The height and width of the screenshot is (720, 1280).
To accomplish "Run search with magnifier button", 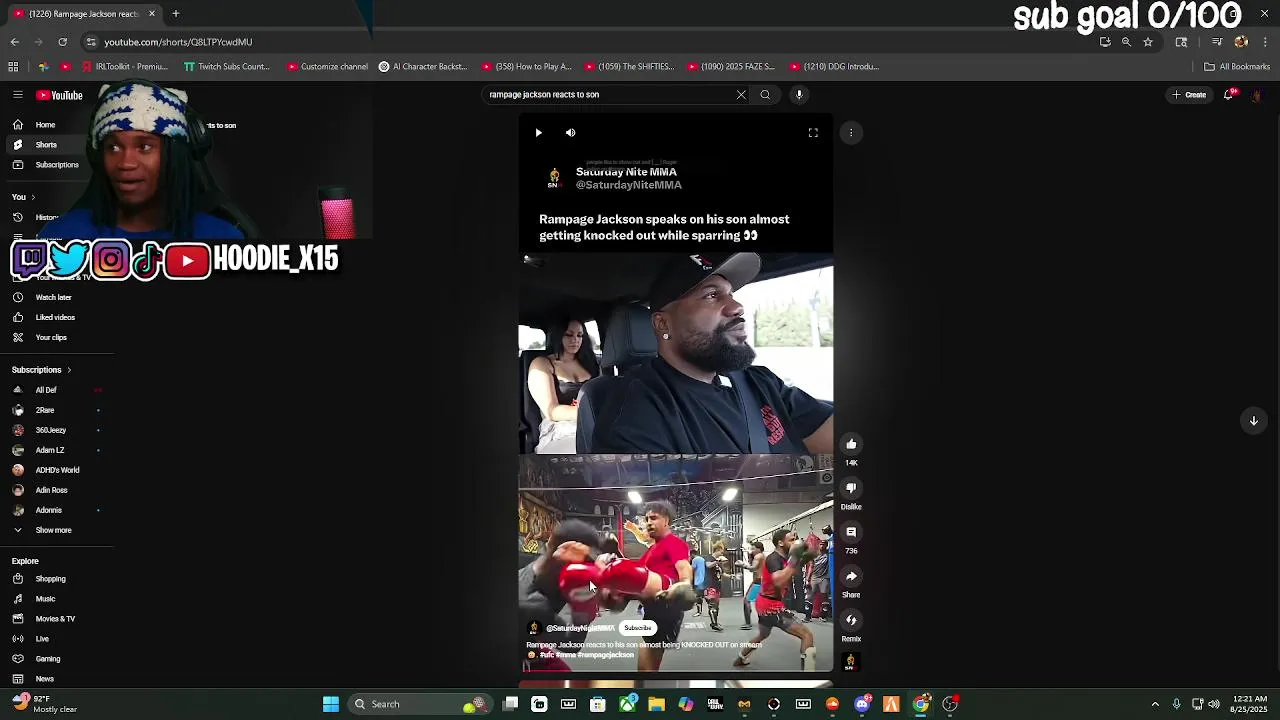I will pos(765,94).
